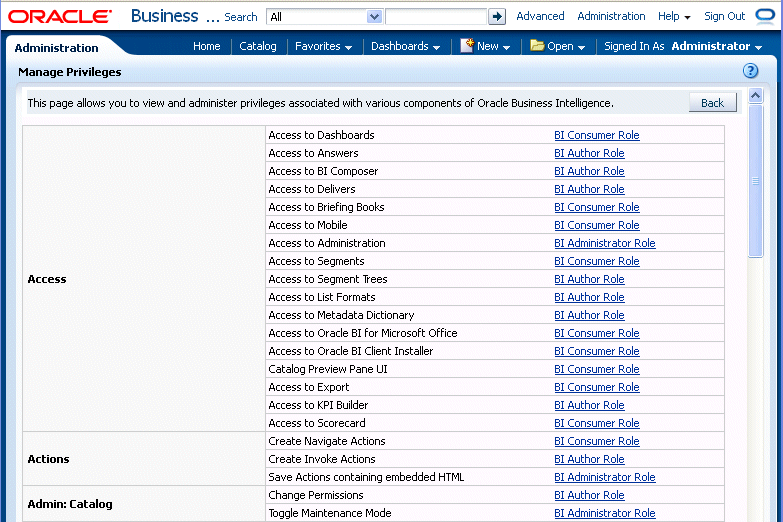
Task: Open role link for Access to Mobile
Action: tap(597, 225)
